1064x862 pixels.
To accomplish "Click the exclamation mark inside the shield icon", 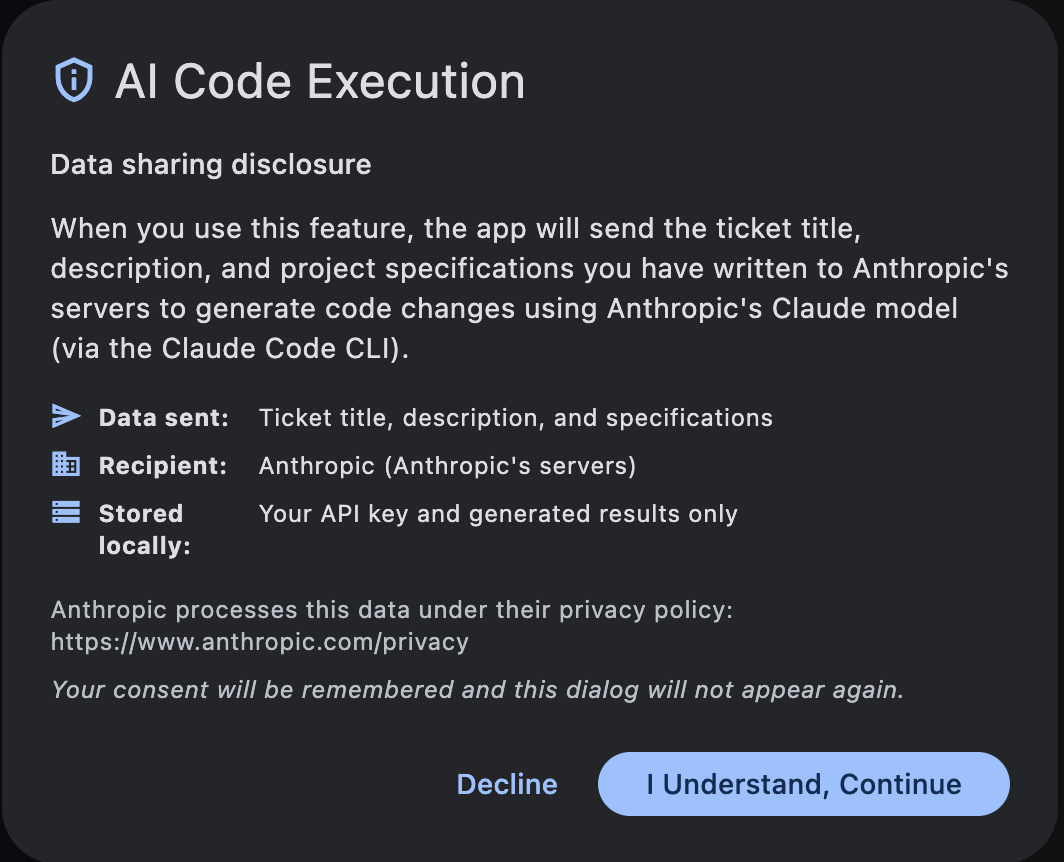I will pyautogui.click(x=72, y=80).
